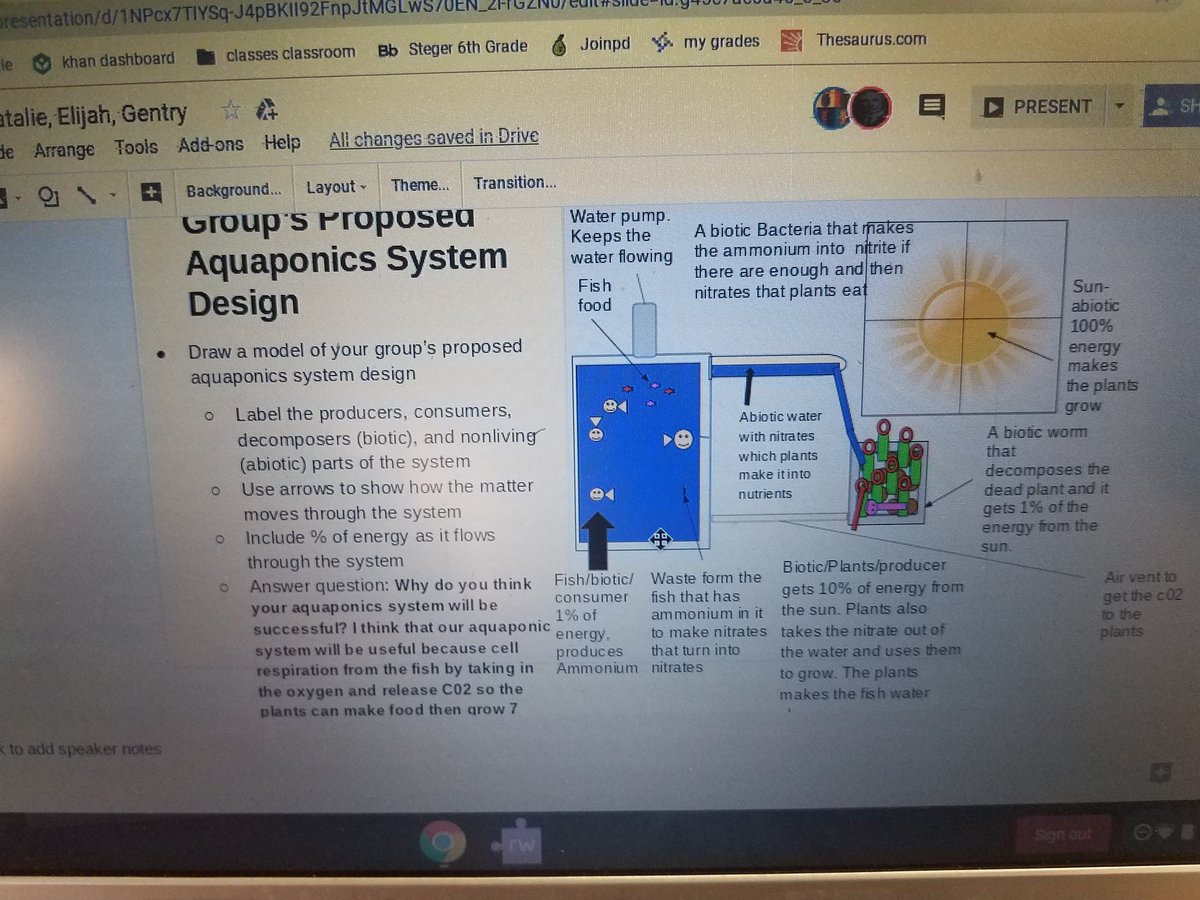
Task: Click the add to Drive icon
Action: coord(266,109)
